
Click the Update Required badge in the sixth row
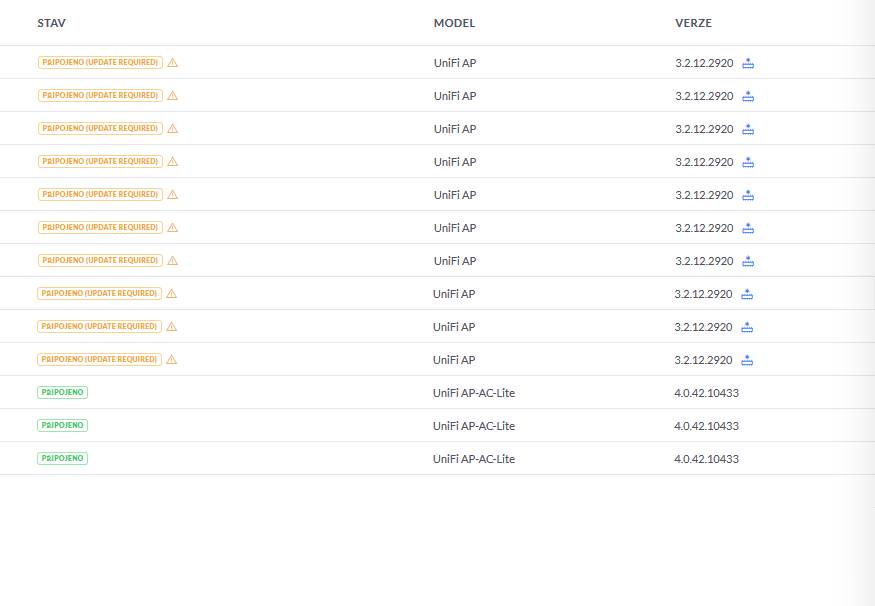(x=100, y=227)
